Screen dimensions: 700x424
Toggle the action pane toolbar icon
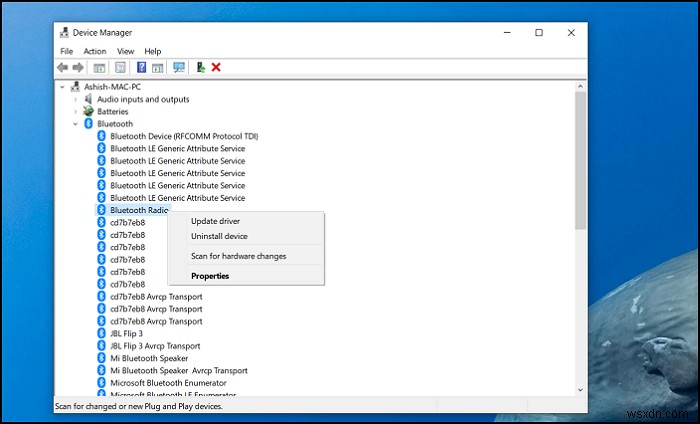(x=157, y=68)
